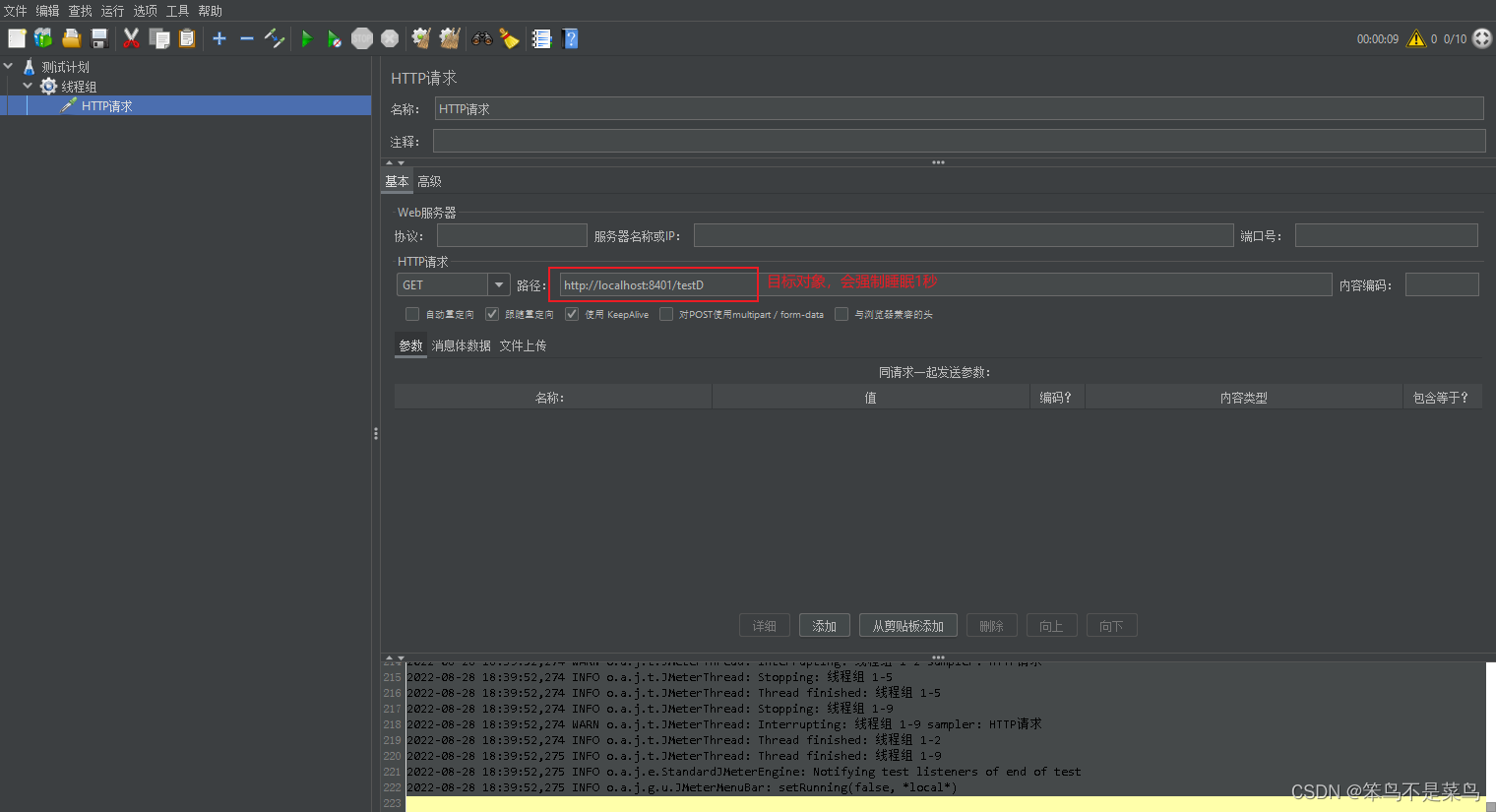Expand all nodes with the plus icon

[219, 38]
